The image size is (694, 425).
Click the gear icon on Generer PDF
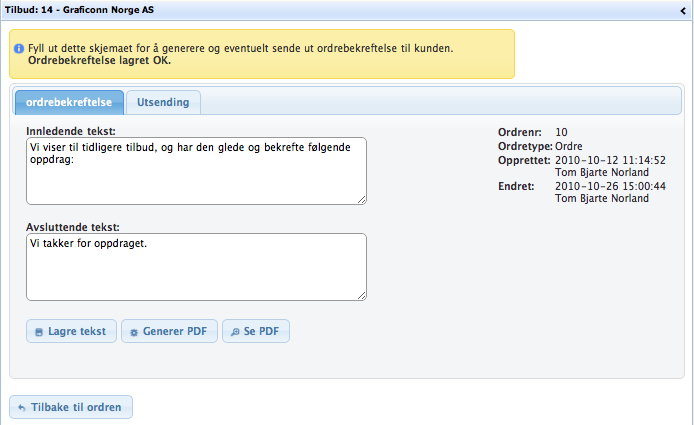[x=134, y=332]
